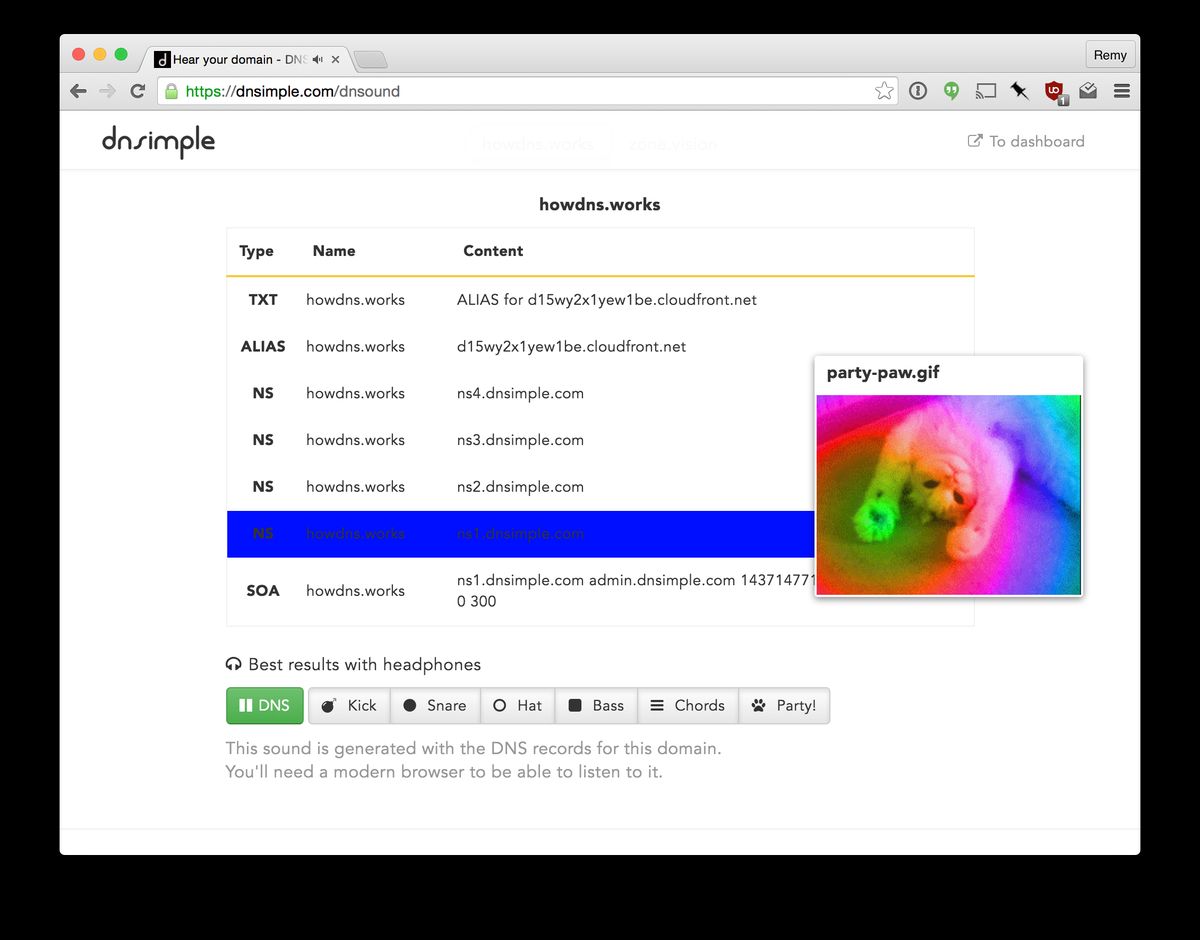Click the Type column header
The image size is (1200, 940).
click(x=256, y=251)
